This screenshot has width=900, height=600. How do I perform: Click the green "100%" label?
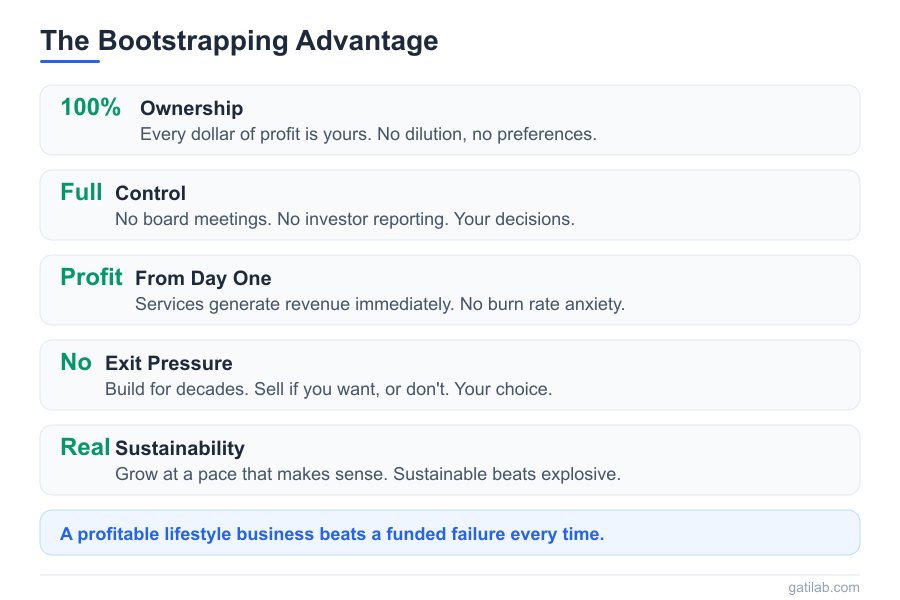[x=90, y=107]
